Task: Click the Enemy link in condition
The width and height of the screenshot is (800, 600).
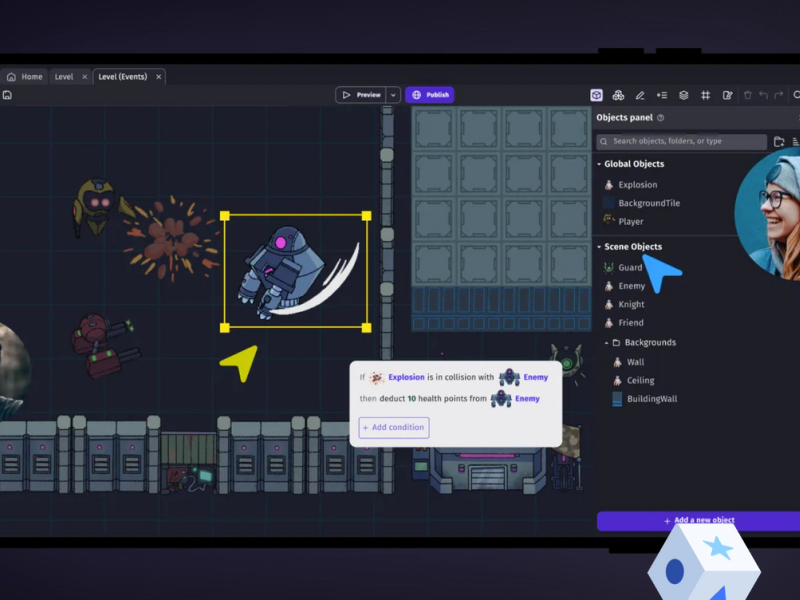Action: 536,378
